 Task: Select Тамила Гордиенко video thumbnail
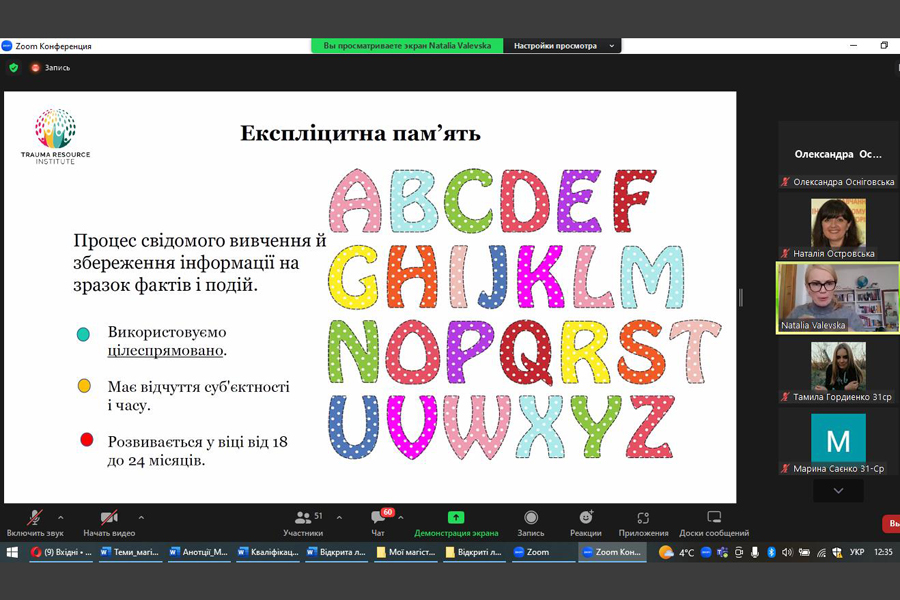(x=837, y=367)
